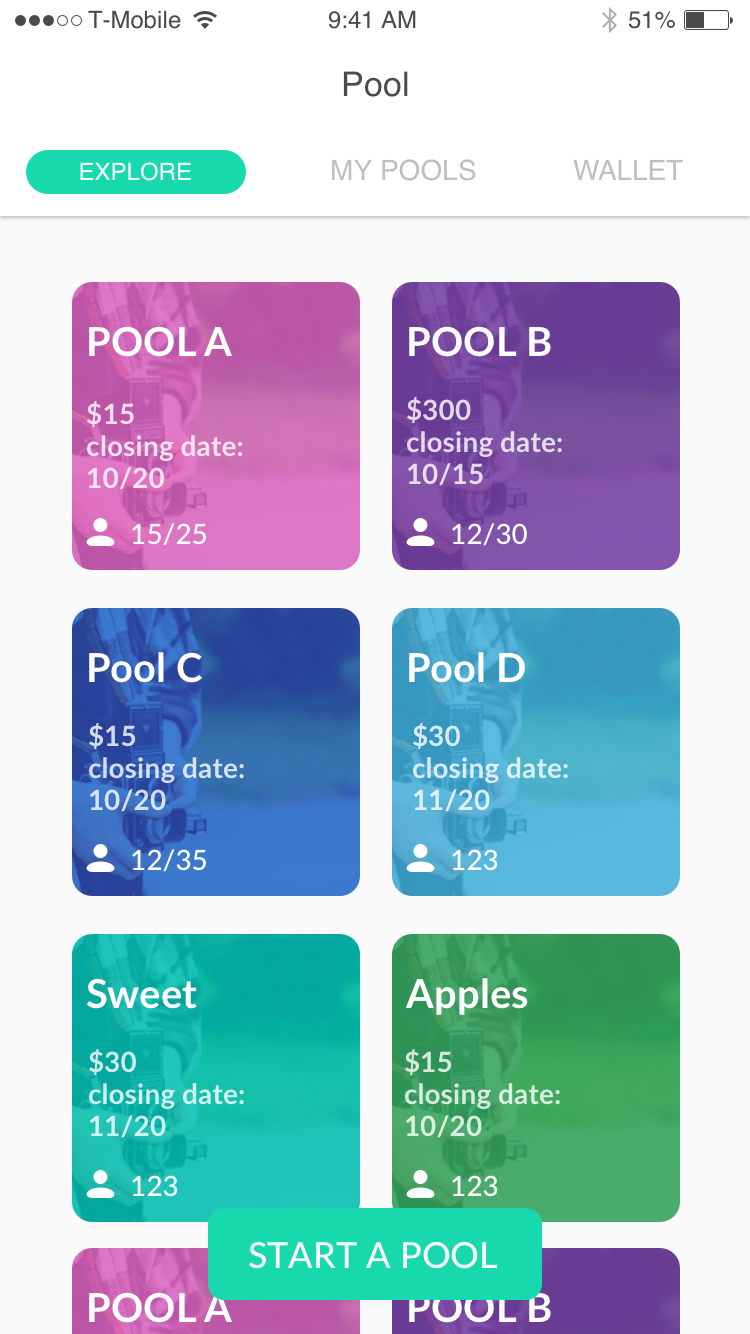Tap the person icon on Pool D card
The height and width of the screenshot is (1334, 750).
[421, 859]
